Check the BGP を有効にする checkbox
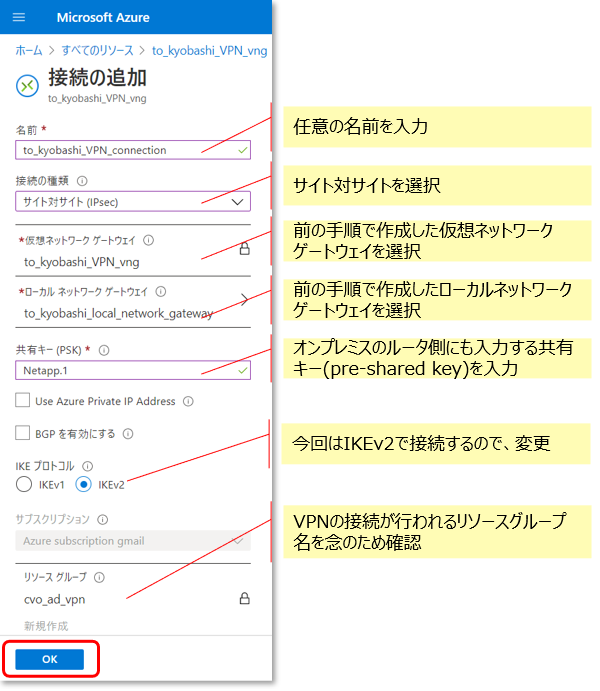This screenshot has height=691, width=600. coord(22,433)
